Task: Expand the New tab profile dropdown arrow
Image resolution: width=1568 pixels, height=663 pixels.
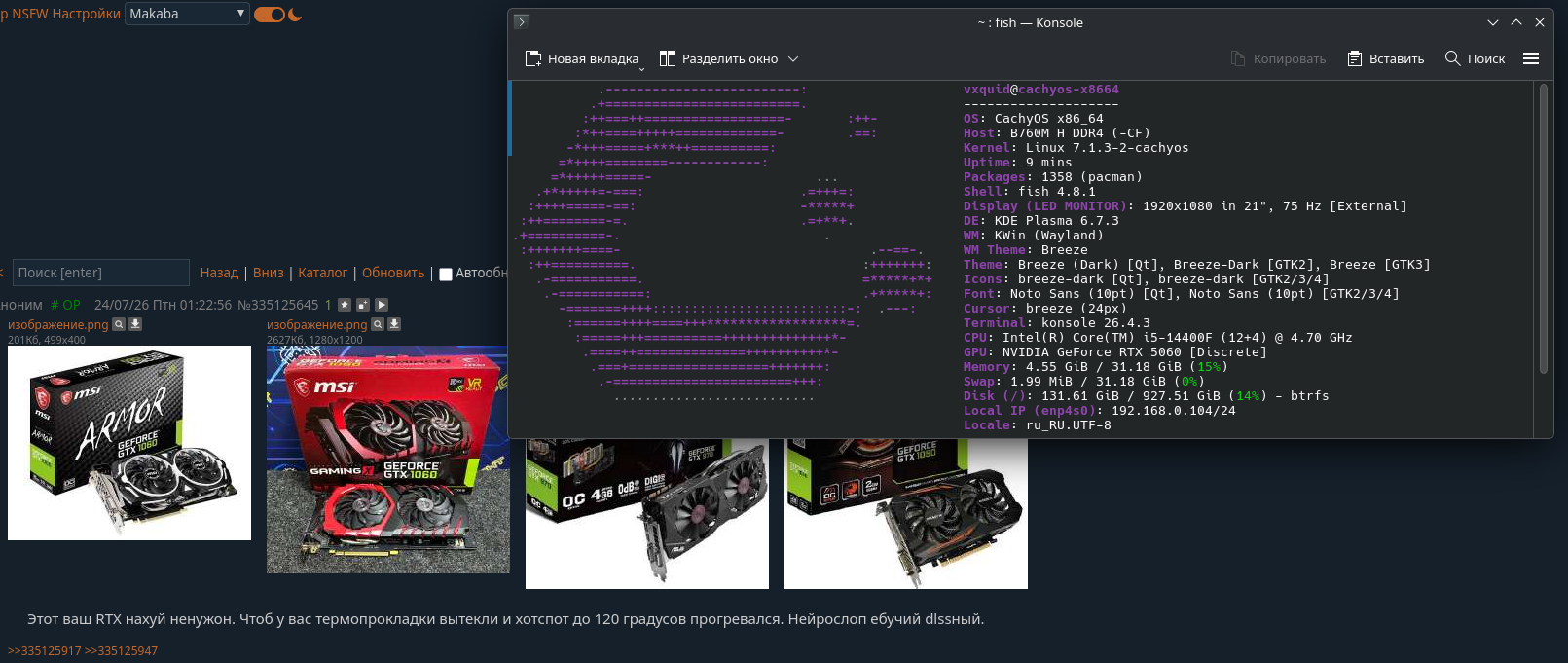Action: pos(641,68)
